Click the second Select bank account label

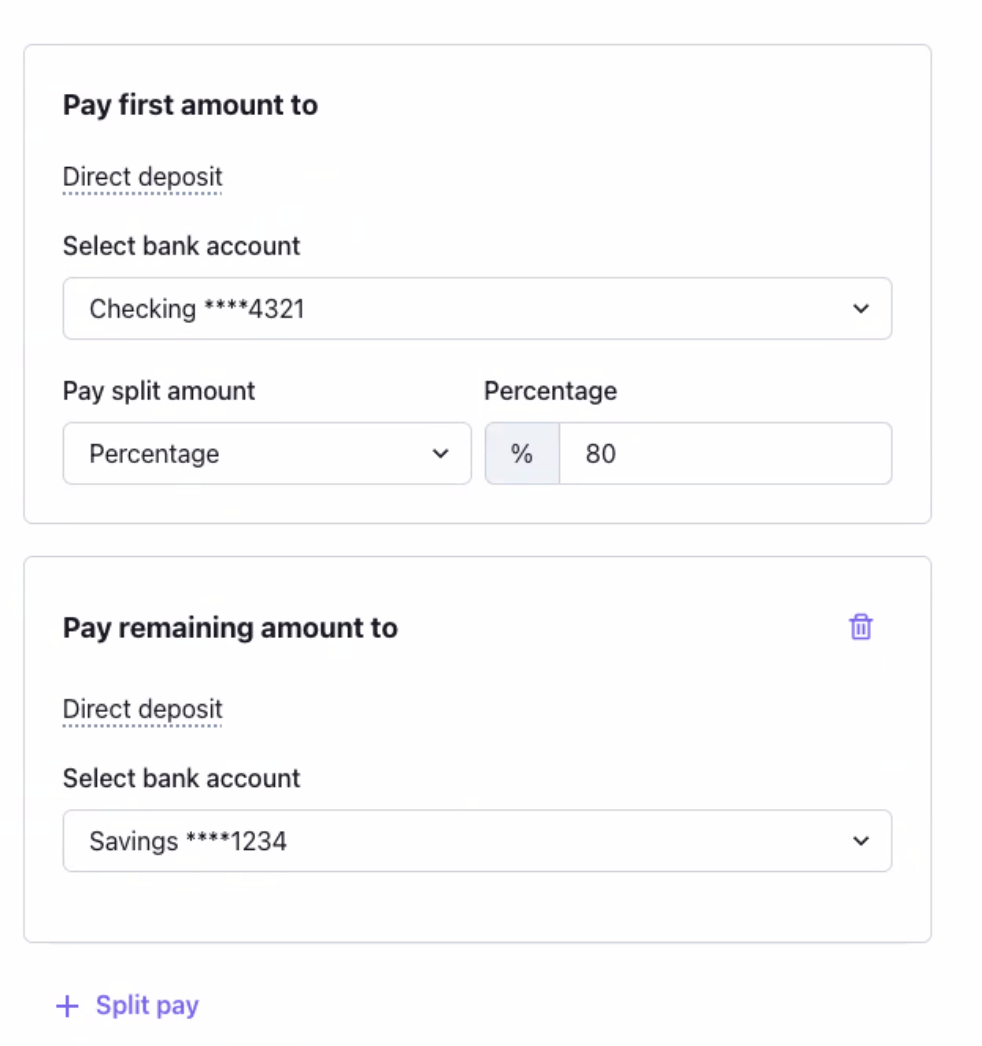click(181, 778)
